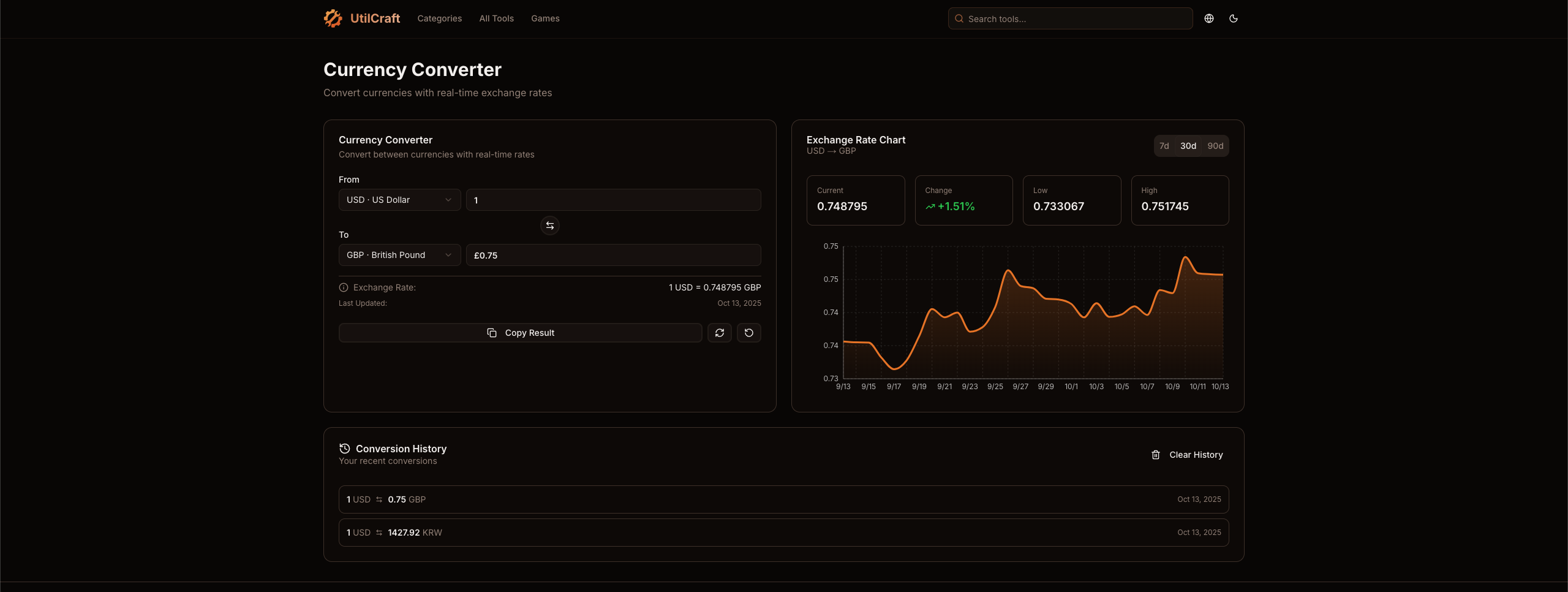Viewport: 1568px width, 592px height.
Task: Click the Current 0.748795 stat card
Action: point(856,200)
